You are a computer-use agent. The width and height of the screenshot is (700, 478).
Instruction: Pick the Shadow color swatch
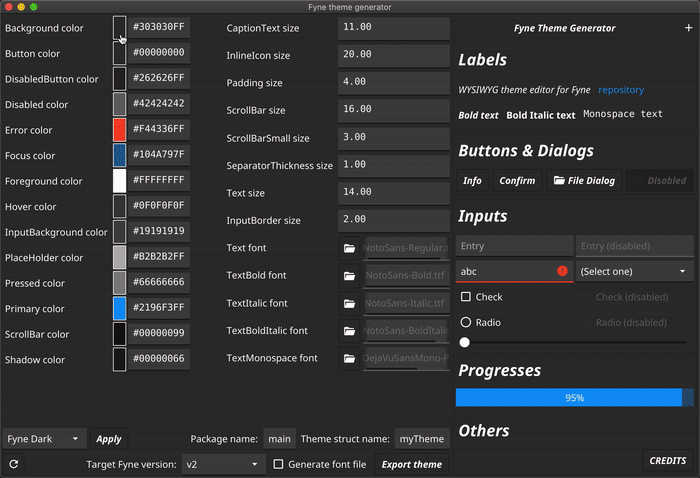pyautogui.click(x=119, y=359)
